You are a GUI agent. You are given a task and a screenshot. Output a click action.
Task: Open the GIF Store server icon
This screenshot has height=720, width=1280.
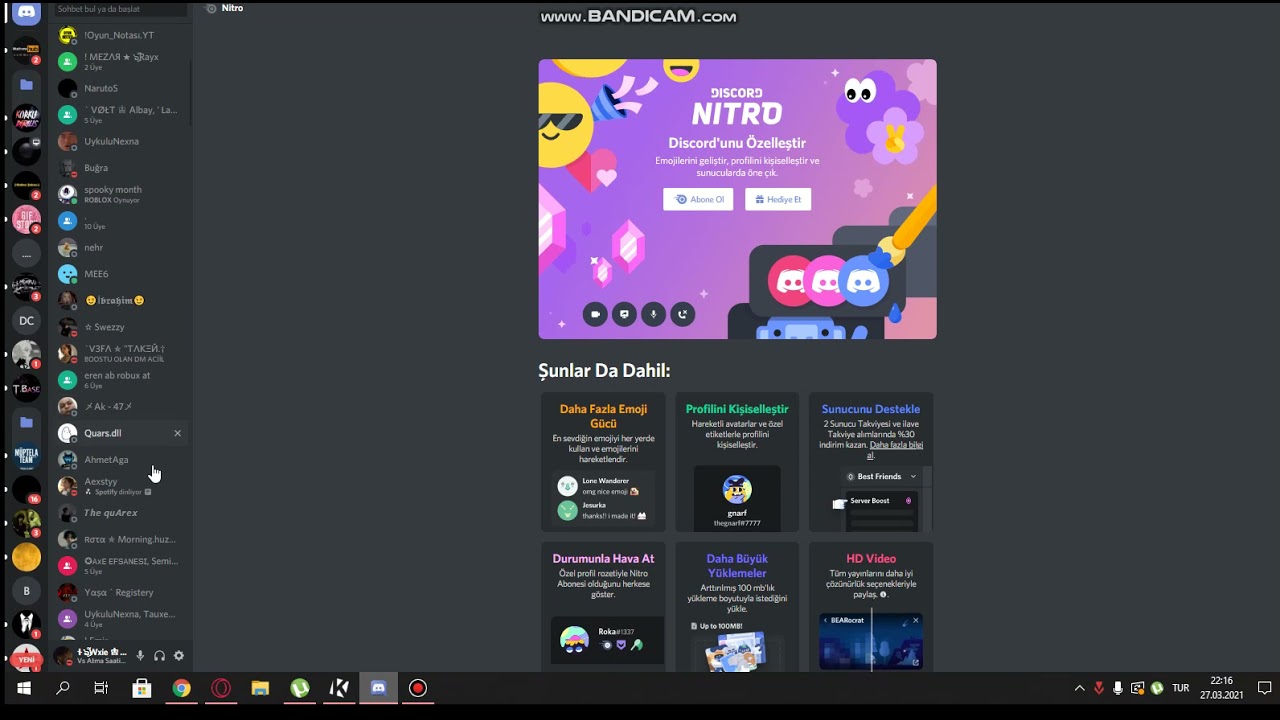pyautogui.click(x=26, y=219)
